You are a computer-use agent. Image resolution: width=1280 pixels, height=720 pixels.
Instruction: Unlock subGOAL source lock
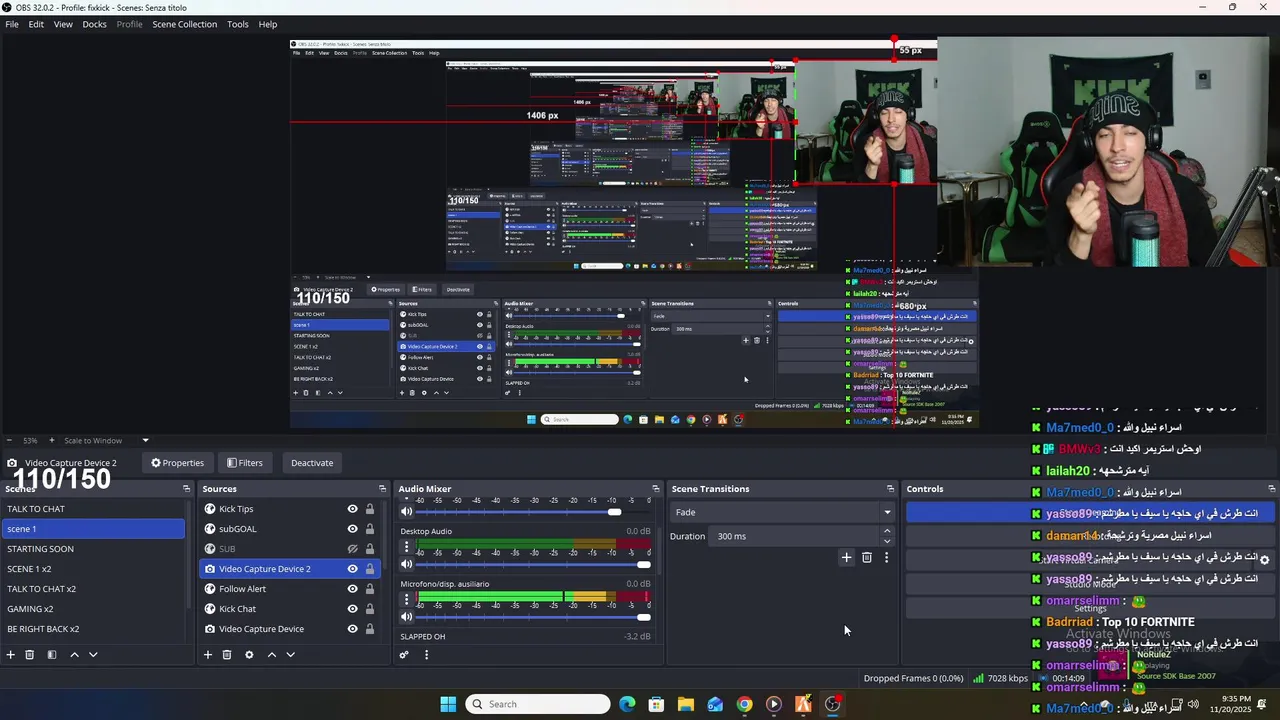point(369,529)
